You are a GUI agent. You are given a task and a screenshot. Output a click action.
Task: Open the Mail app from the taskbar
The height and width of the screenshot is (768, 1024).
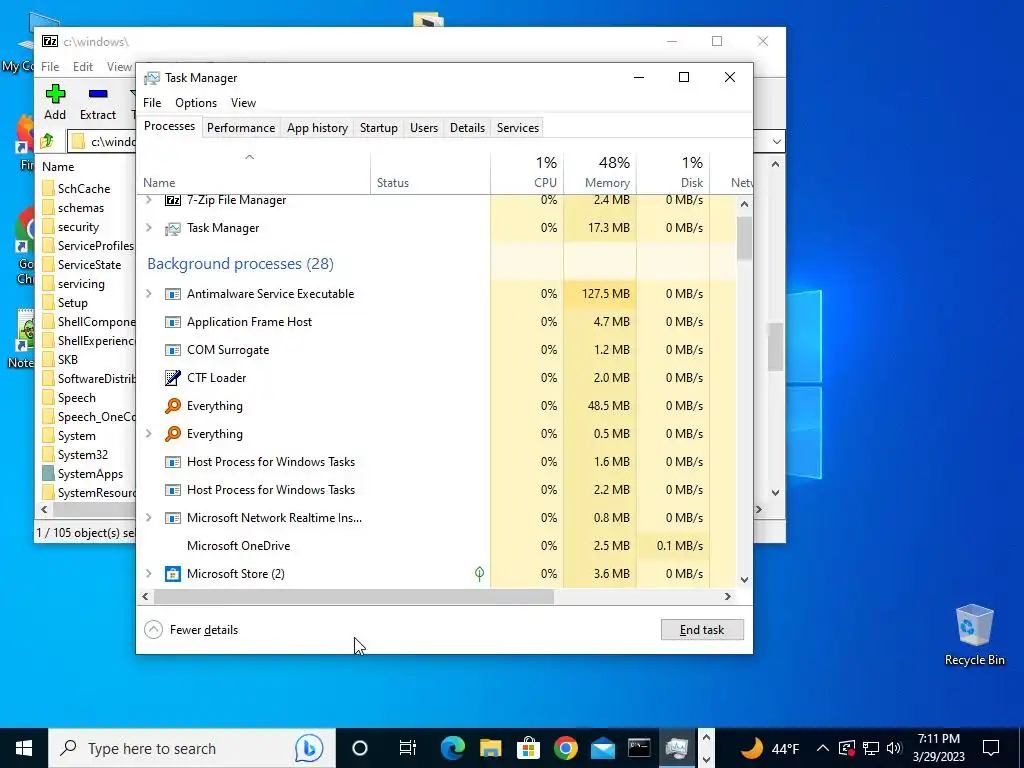point(603,748)
